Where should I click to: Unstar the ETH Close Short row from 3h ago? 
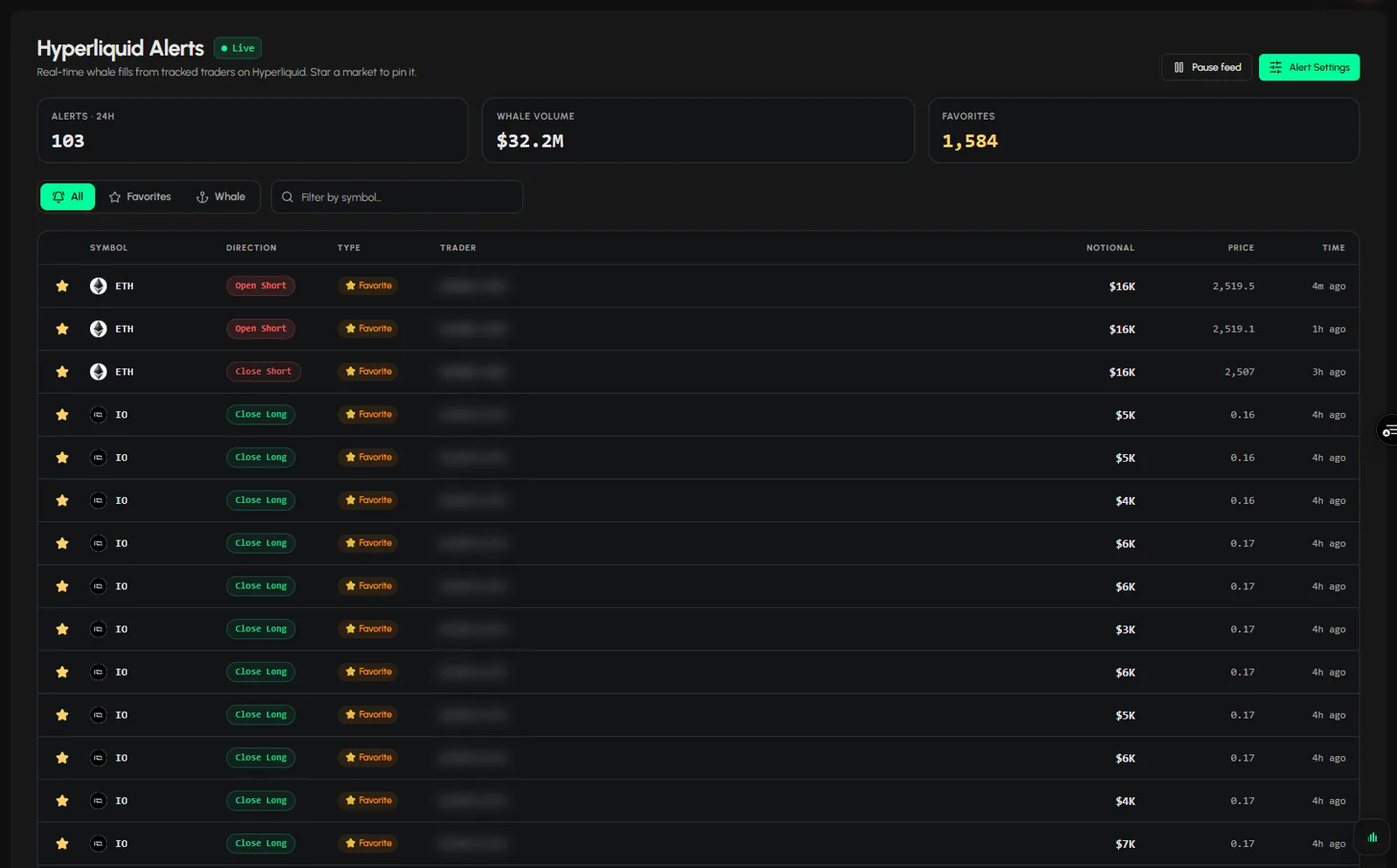click(x=62, y=371)
